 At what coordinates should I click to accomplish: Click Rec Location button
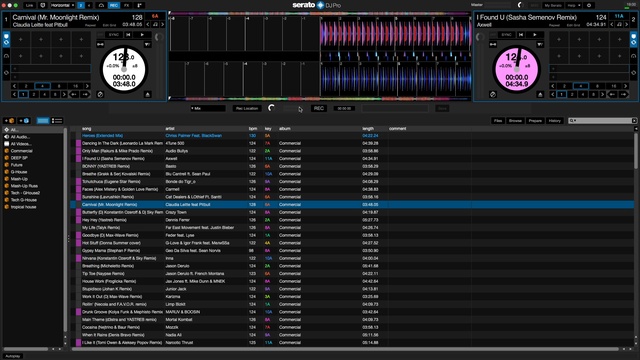(247, 108)
